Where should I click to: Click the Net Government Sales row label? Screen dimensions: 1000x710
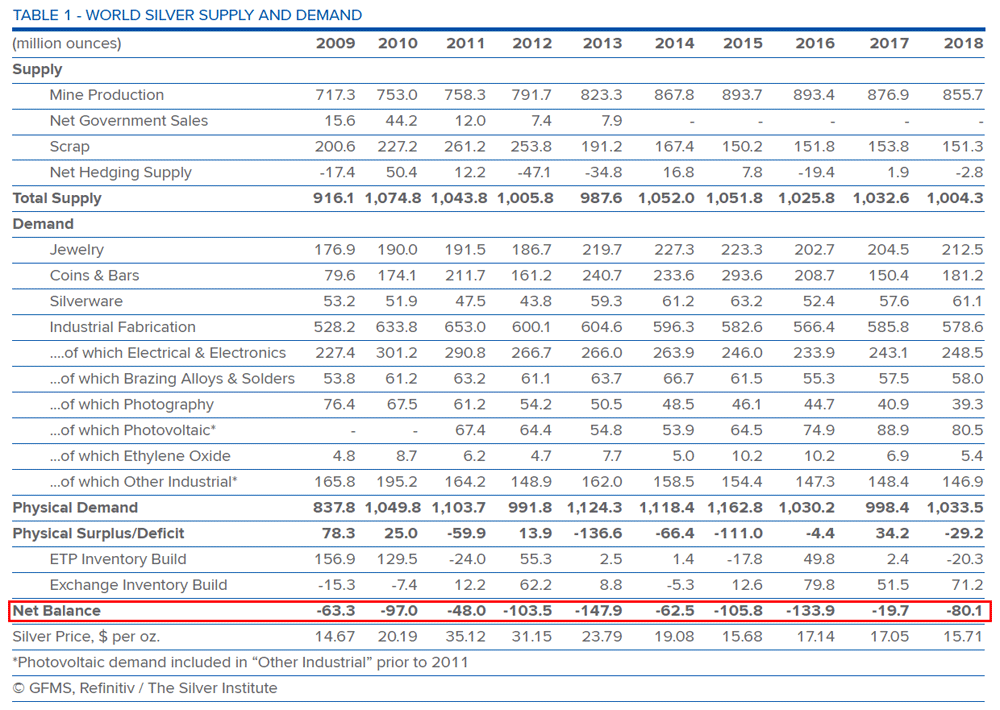click(129, 121)
